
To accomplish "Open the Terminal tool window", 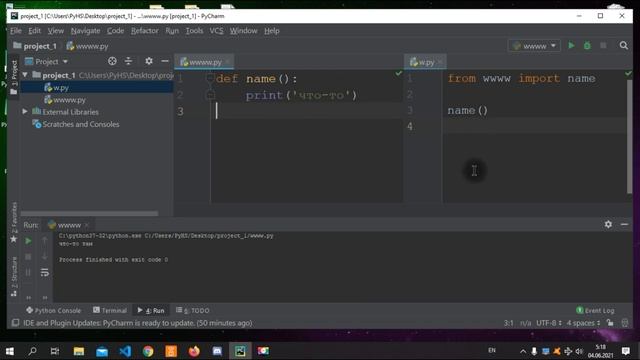I will (x=110, y=310).
